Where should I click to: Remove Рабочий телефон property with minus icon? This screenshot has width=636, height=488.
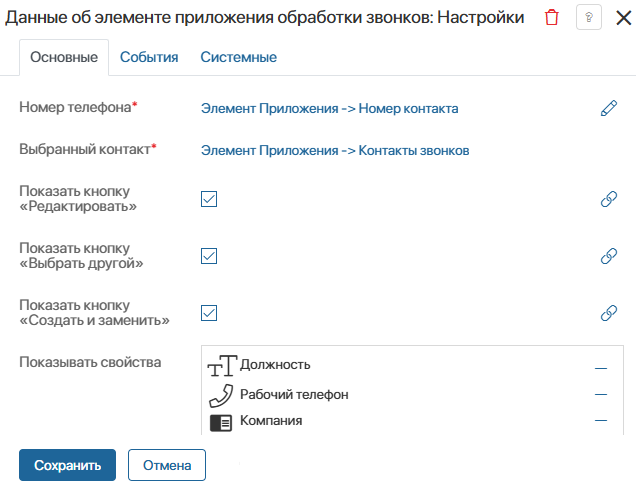[x=601, y=394]
